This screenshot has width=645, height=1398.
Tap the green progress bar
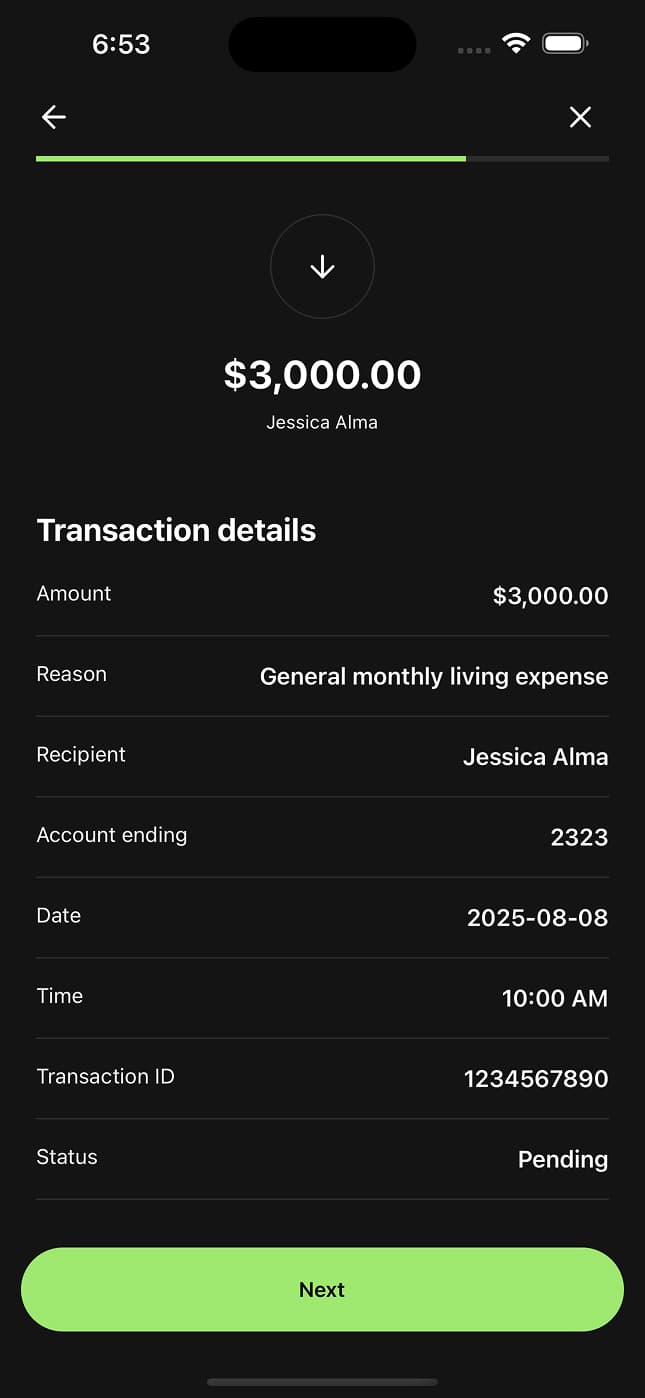point(251,158)
